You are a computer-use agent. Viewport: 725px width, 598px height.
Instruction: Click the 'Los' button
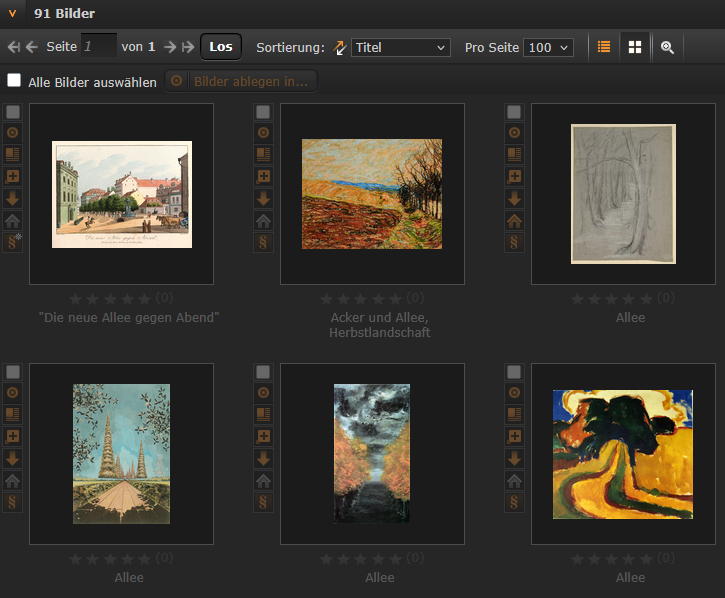221,47
